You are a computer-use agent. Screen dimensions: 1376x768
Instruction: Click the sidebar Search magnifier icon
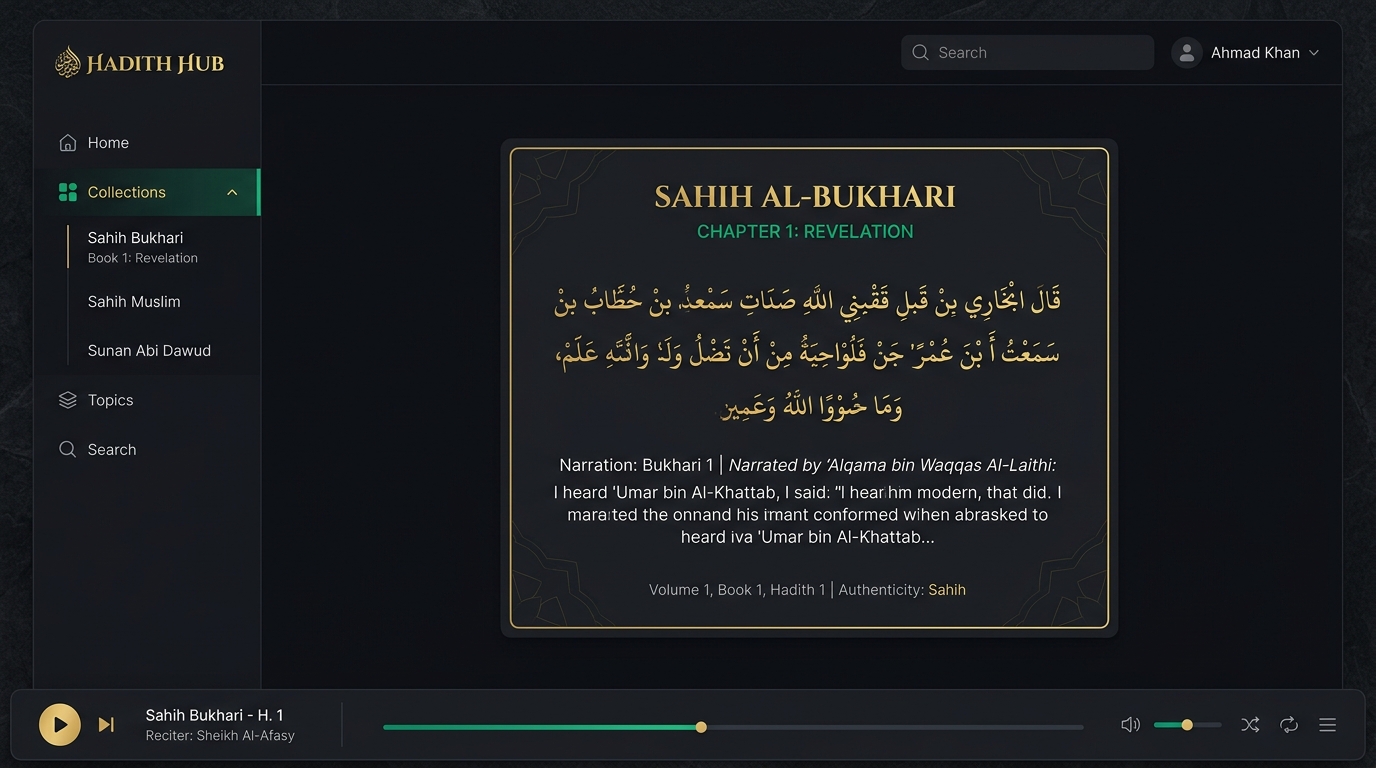point(68,449)
